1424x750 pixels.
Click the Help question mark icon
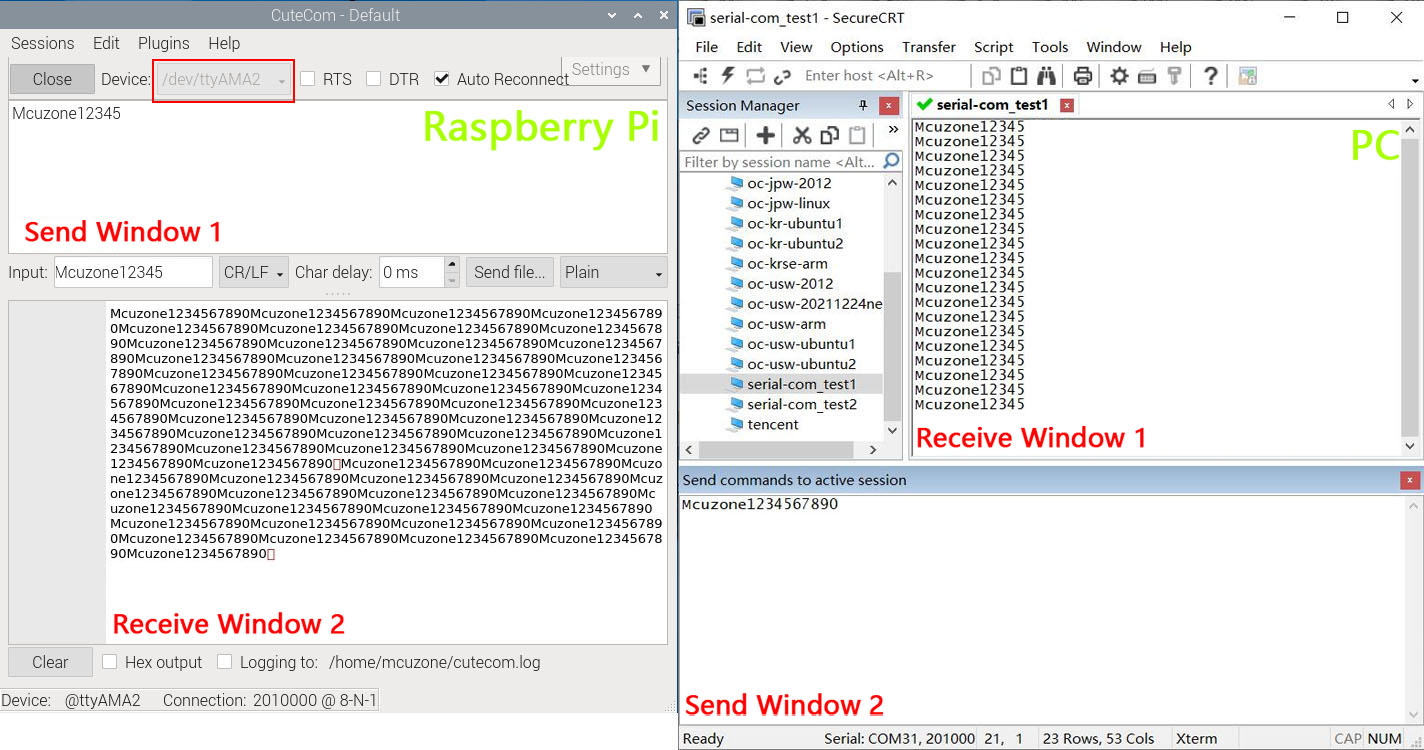1210,76
